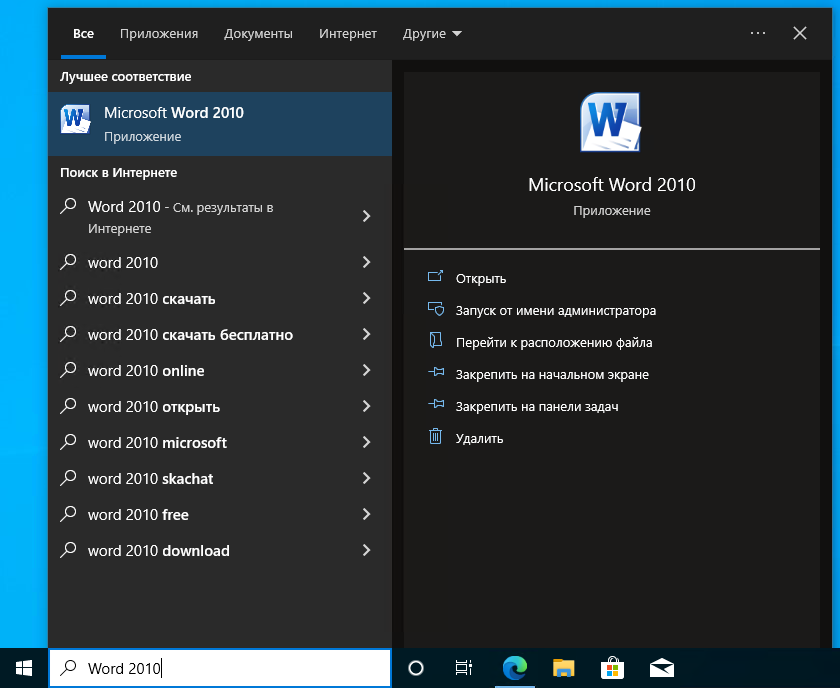Click magnifier icon next to 'word 2010 microsoft'
The image size is (840, 688).
(68, 442)
